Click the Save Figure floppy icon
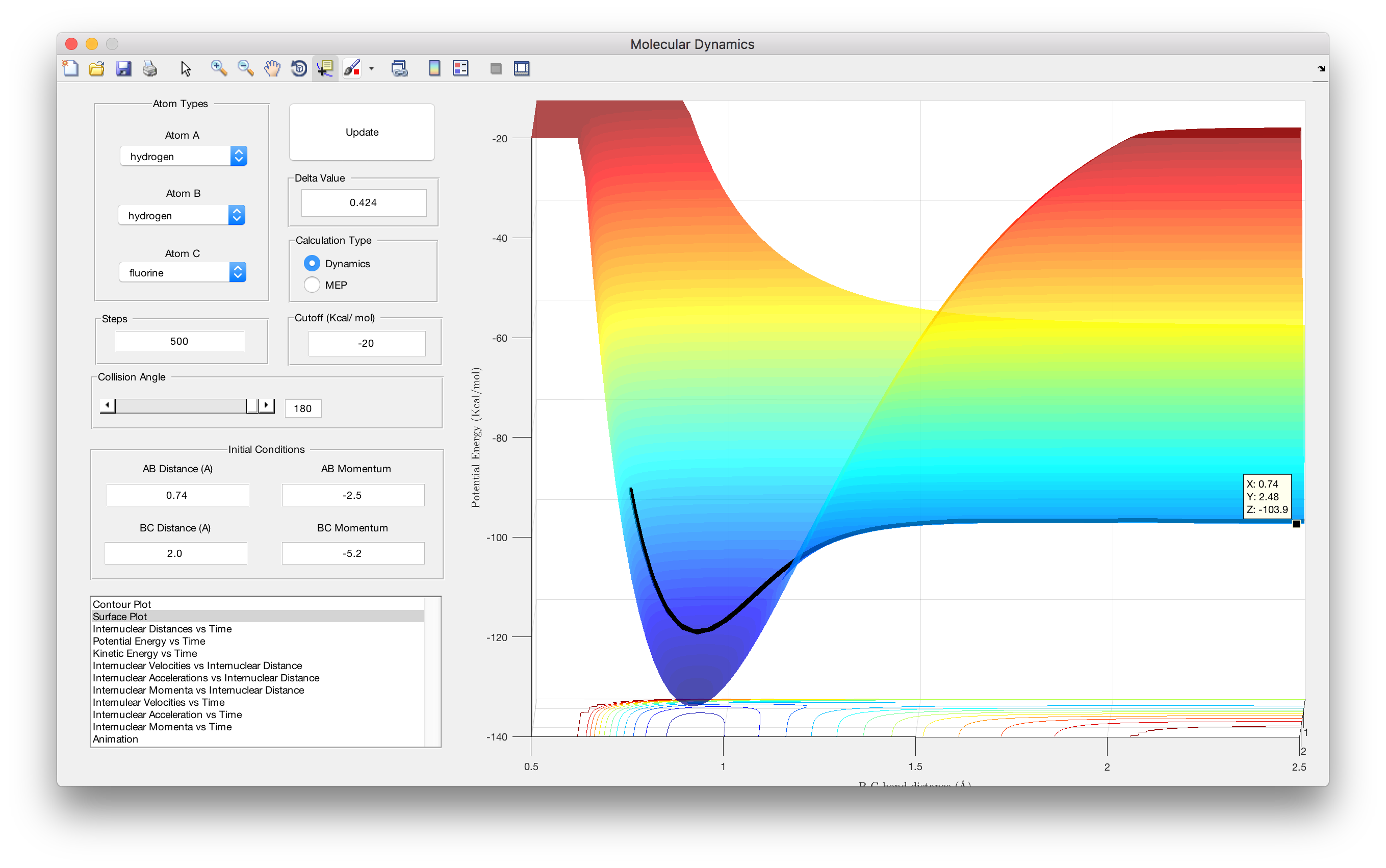This screenshot has width=1386, height=868. point(123,68)
